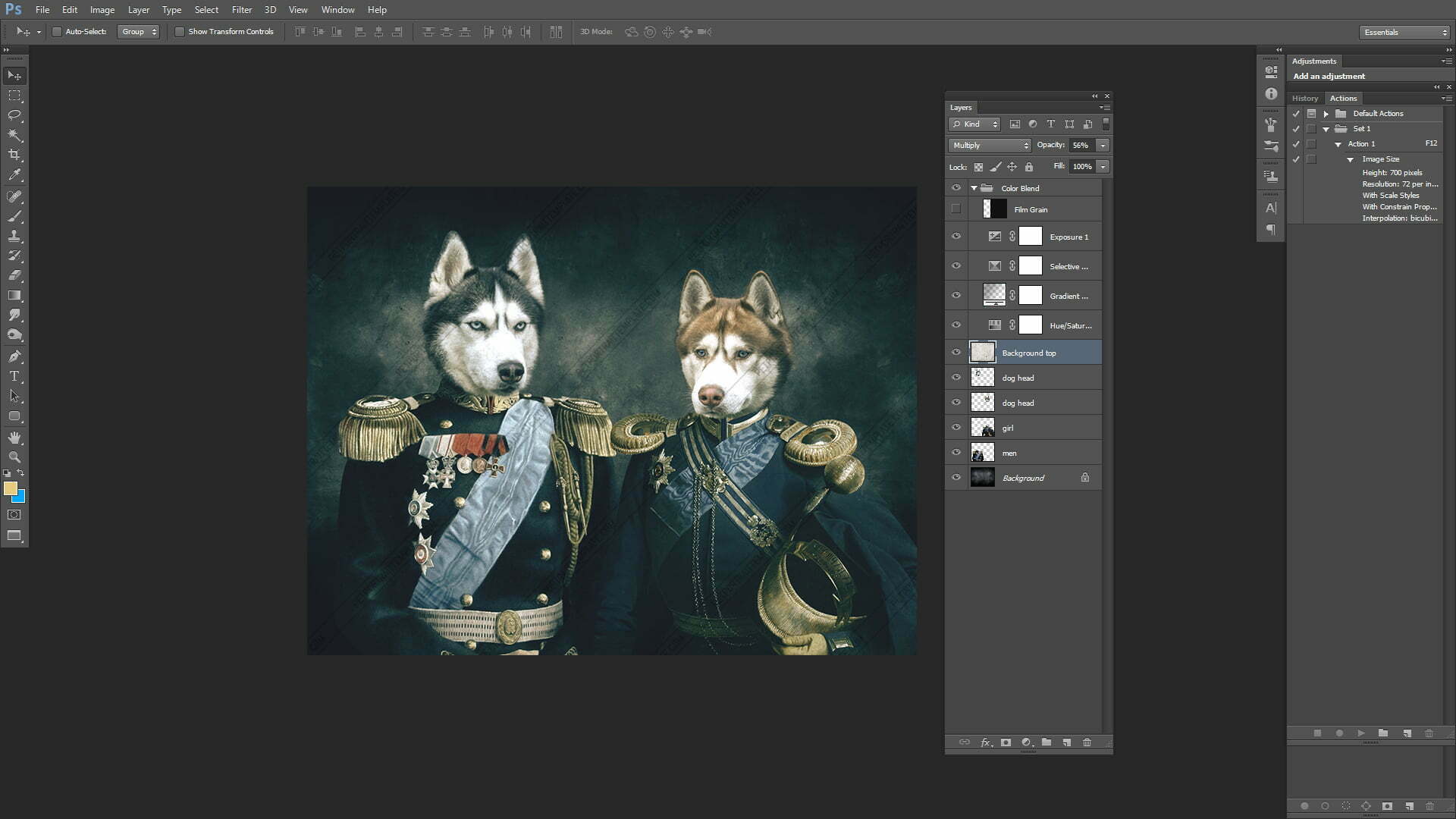The image size is (1456, 819).
Task: Click the create new group folder icon in Layers panel
Action: click(x=1046, y=742)
